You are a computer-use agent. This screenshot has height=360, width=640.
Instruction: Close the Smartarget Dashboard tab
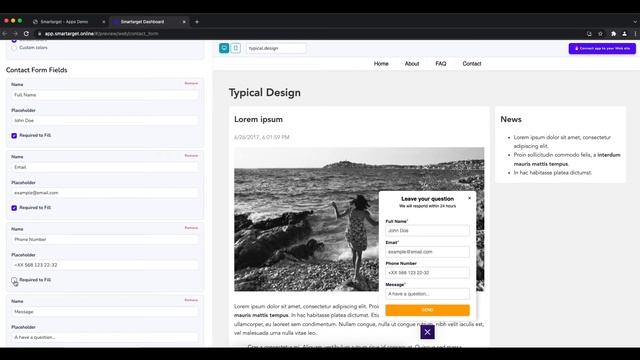point(184,22)
